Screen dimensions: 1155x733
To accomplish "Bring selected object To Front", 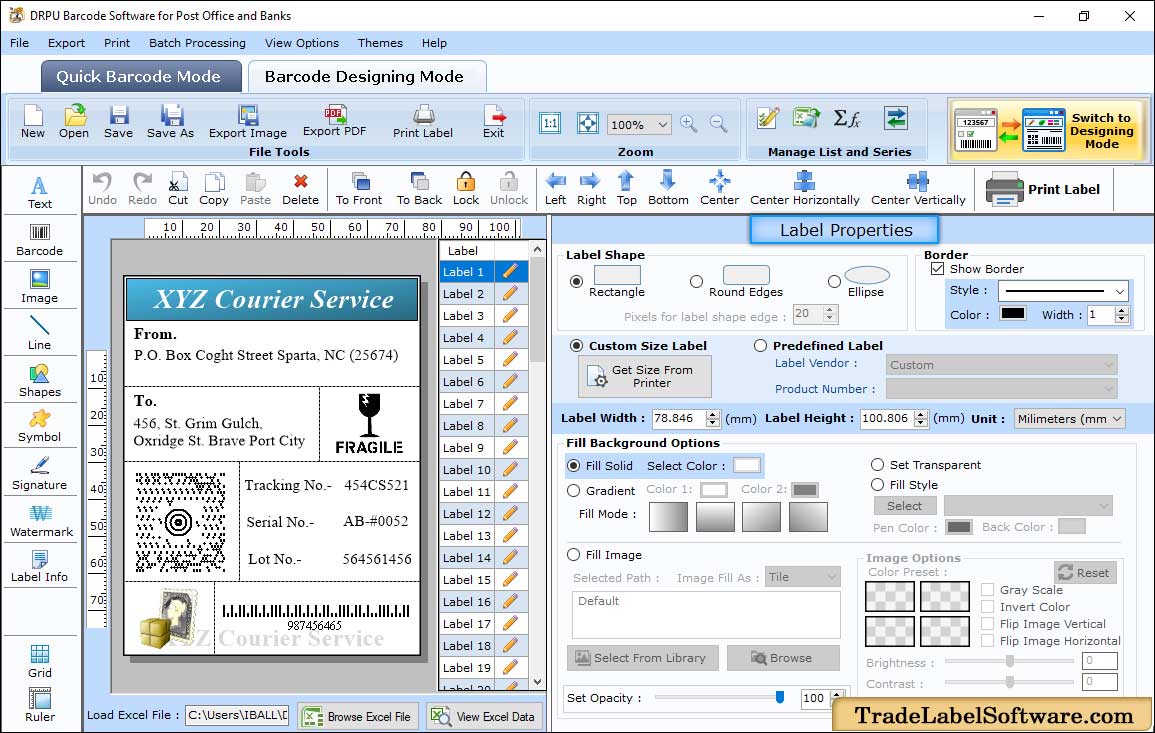I will coord(359,189).
